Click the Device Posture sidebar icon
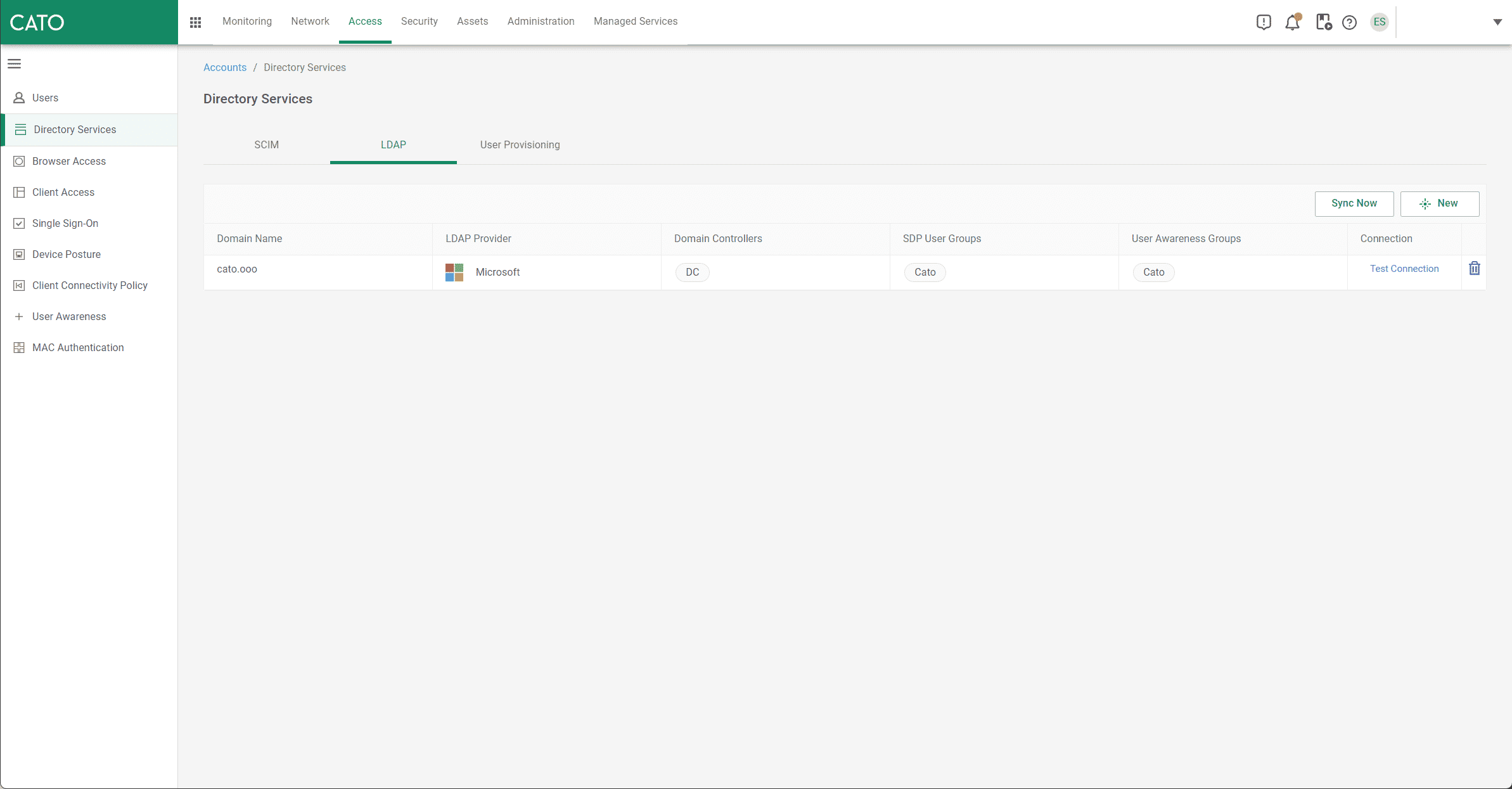1512x789 pixels. tap(18, 254)
